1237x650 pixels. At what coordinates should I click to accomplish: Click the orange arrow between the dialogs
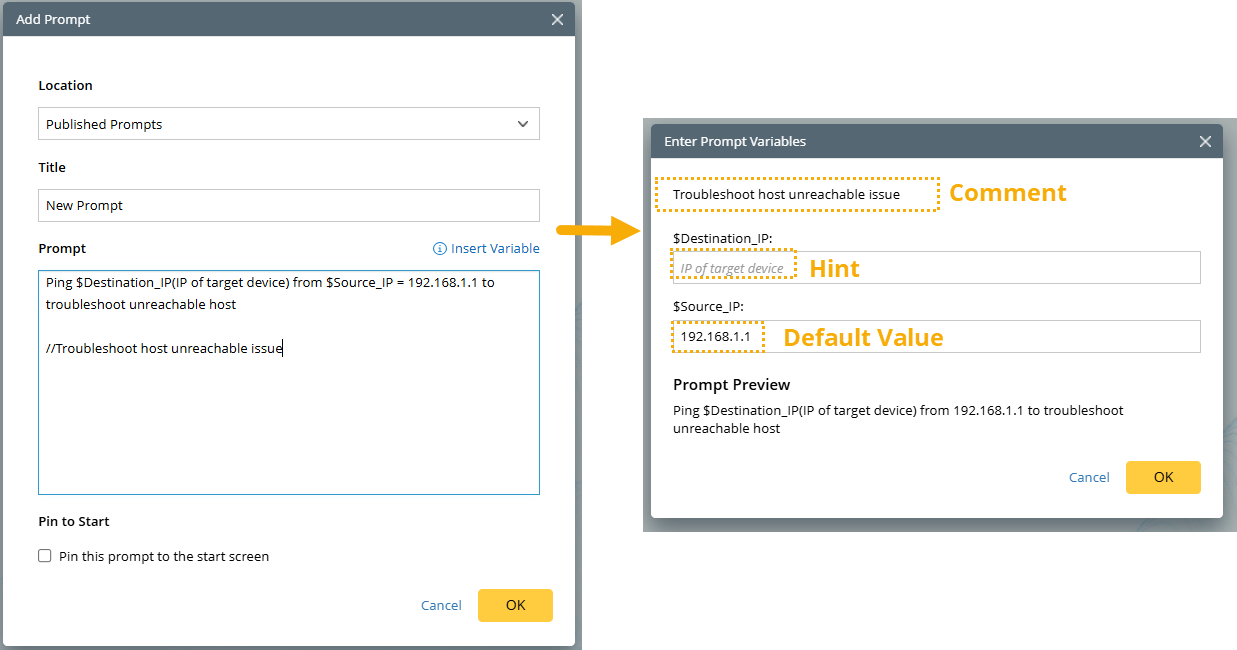[x=597, y=231]
